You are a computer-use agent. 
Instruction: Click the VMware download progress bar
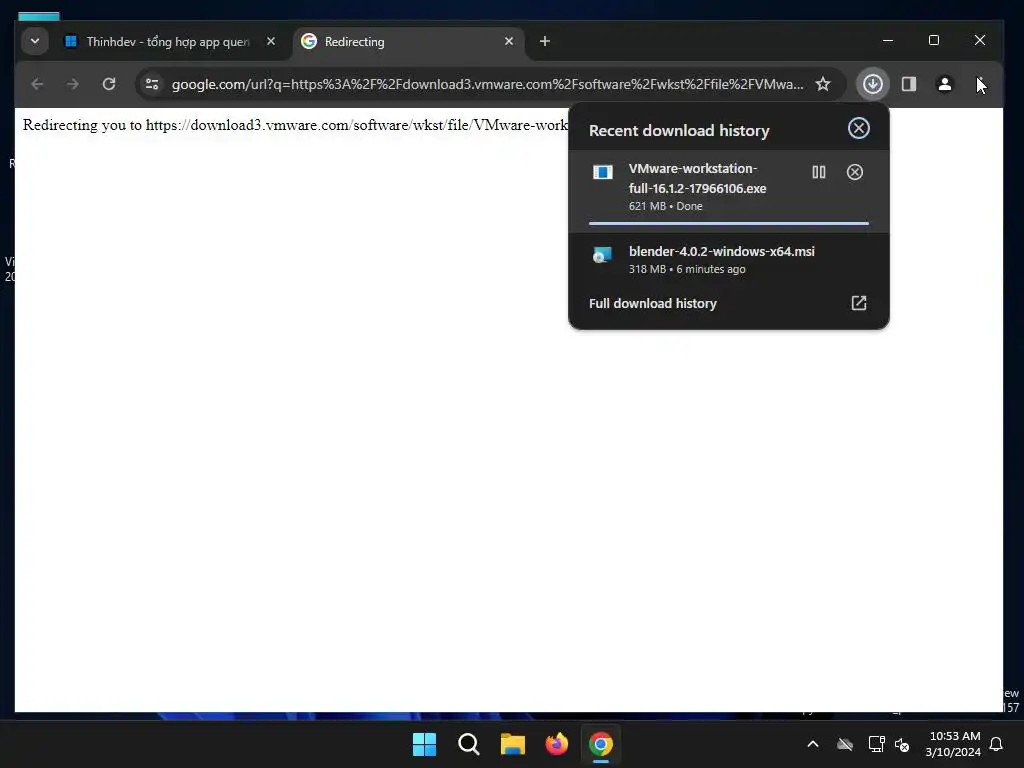[x=729, y=223]
